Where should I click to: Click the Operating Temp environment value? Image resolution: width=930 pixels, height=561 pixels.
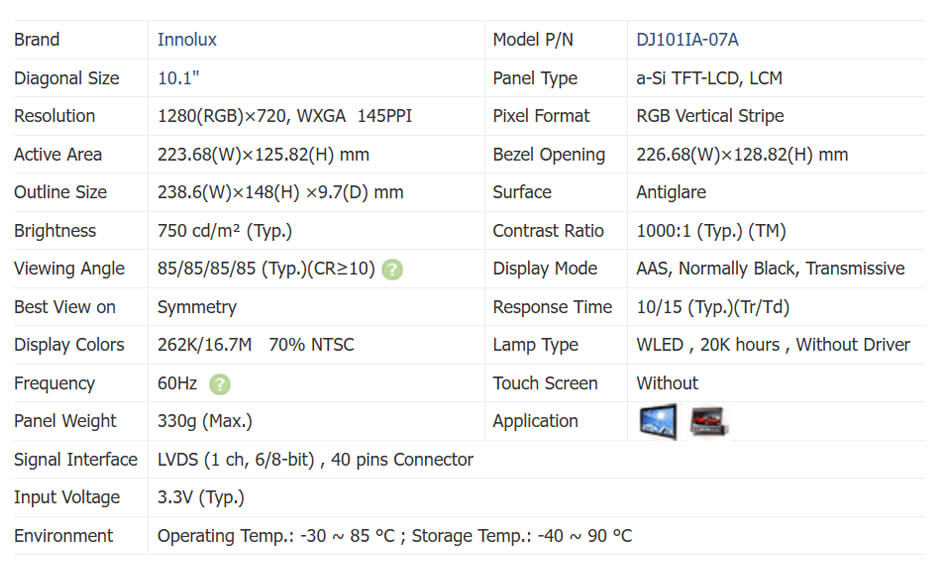coord(394,536)
